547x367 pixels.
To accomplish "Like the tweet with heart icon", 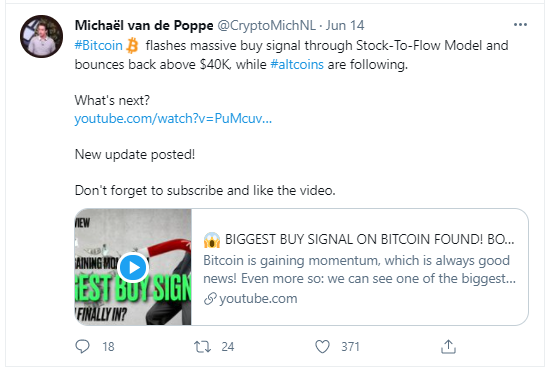I will point(322,347).
